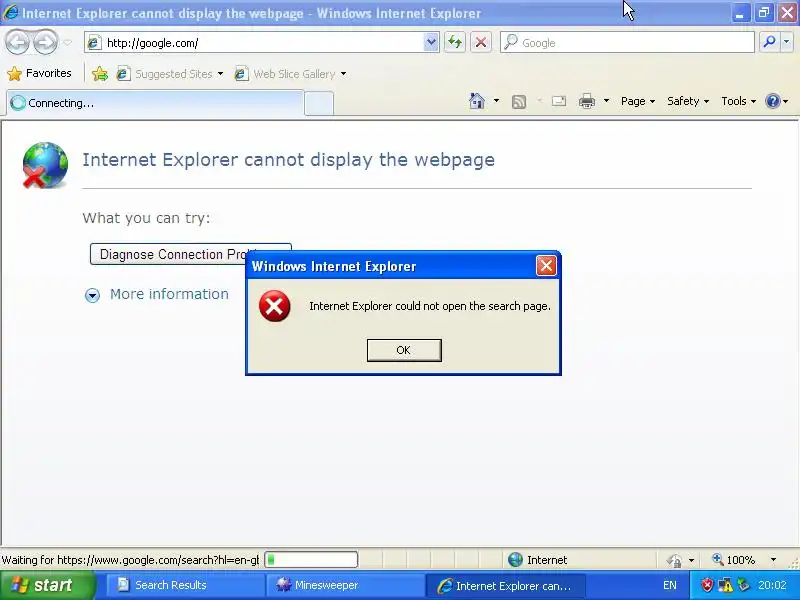The height and width of the screenshot is (600, 800).
Task: Expand the Web Slice Gallery dropdown arrow
Action: coord(343,74)
